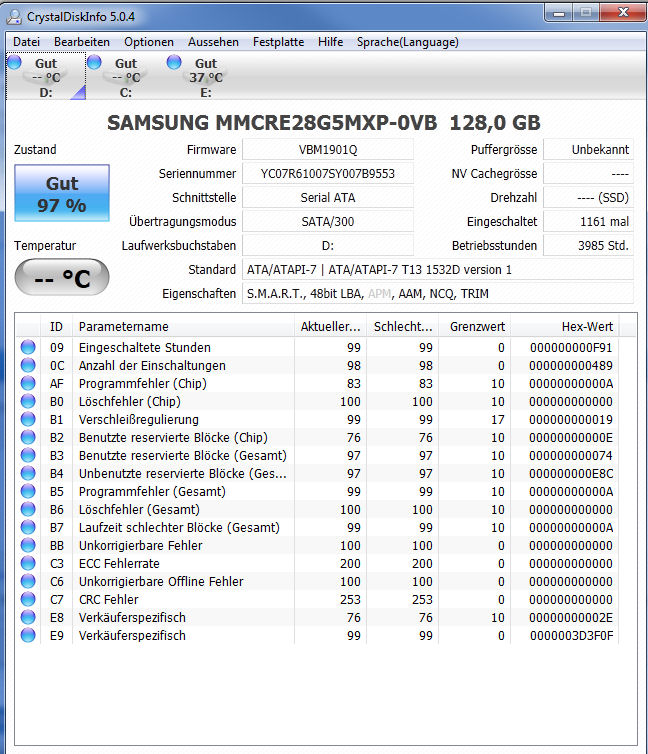Click the Hex-Wert column header

click(x=565, y=327)
